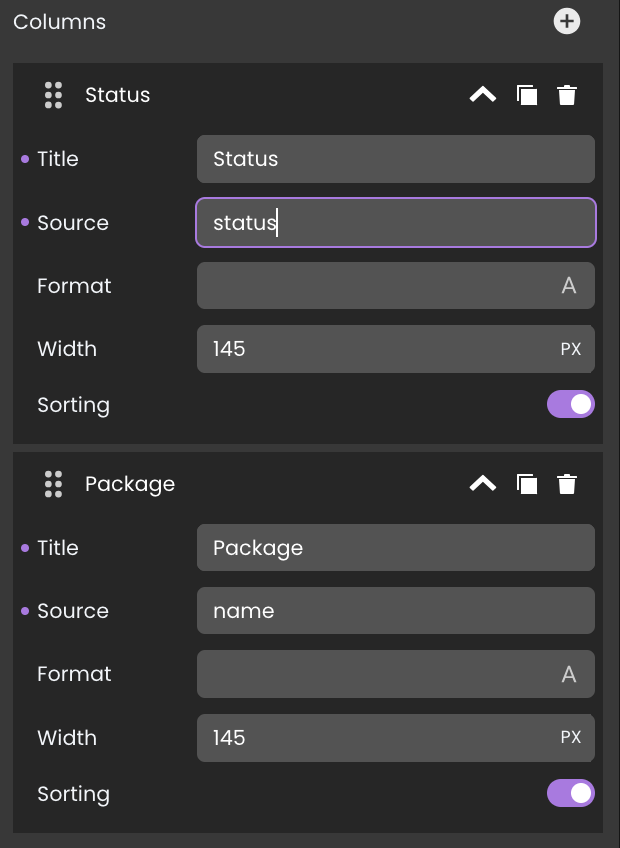The width and height of the screenshot is (620, 848).
Task: Click the Status Title input field
Action: [x=395, y=159]
